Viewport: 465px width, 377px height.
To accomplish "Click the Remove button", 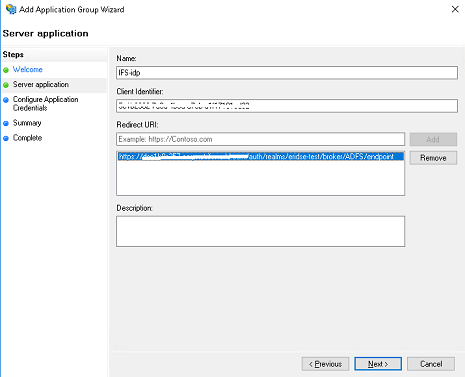I will [433, 158].
